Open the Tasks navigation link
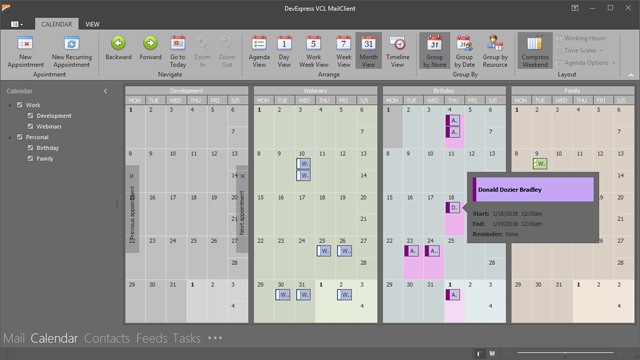Viewport: 640px width, 360px height. pyautogui.click(x=187, y=338)
